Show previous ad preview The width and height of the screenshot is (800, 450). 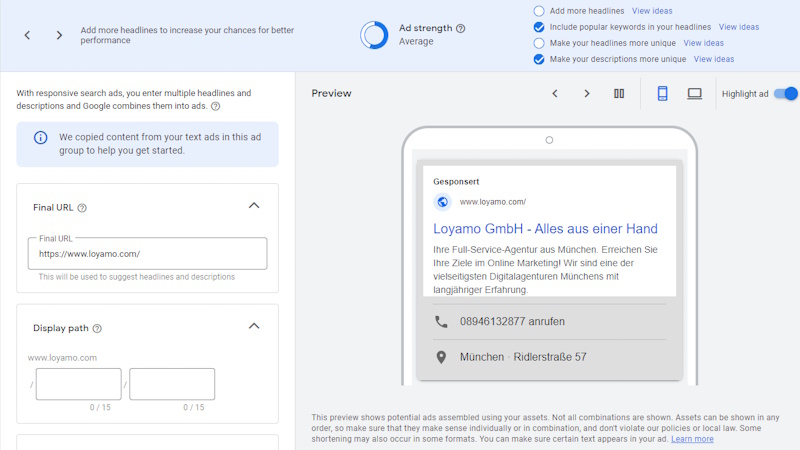pyautogui.click(x=555, y=93)
